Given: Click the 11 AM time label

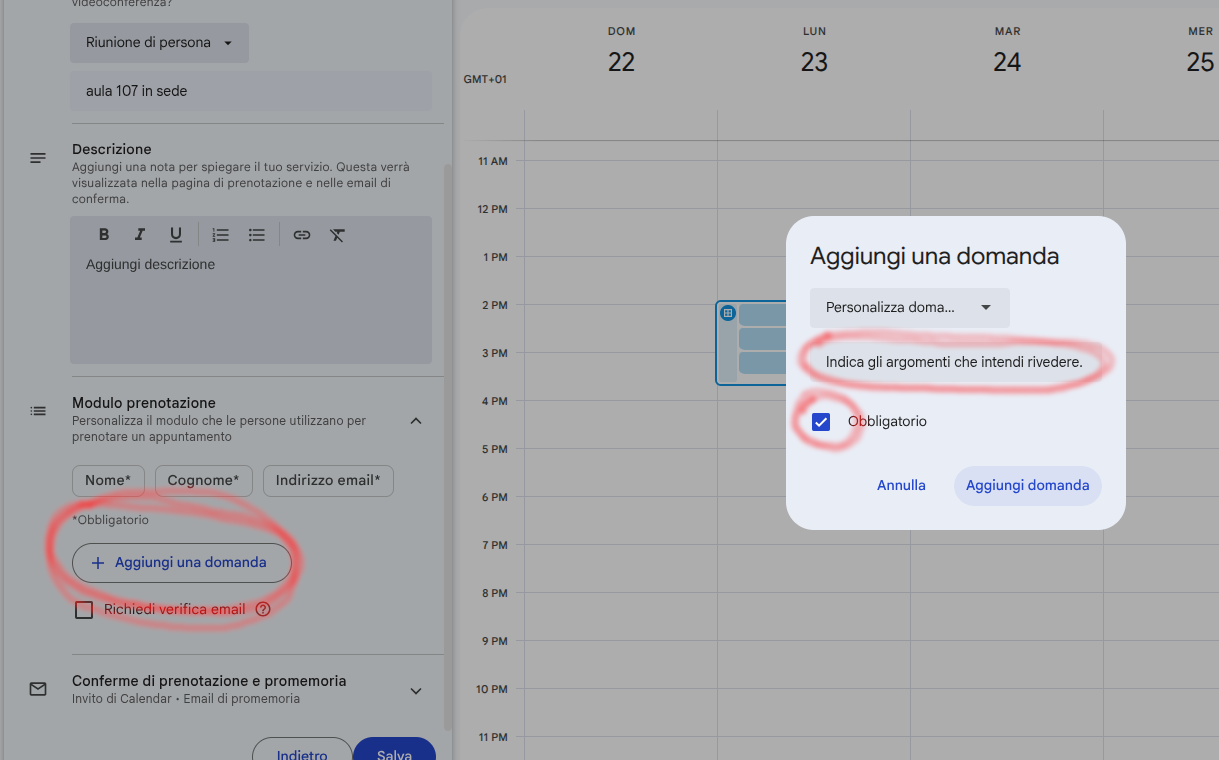Looking at the screenshot, I should point(493,161).
